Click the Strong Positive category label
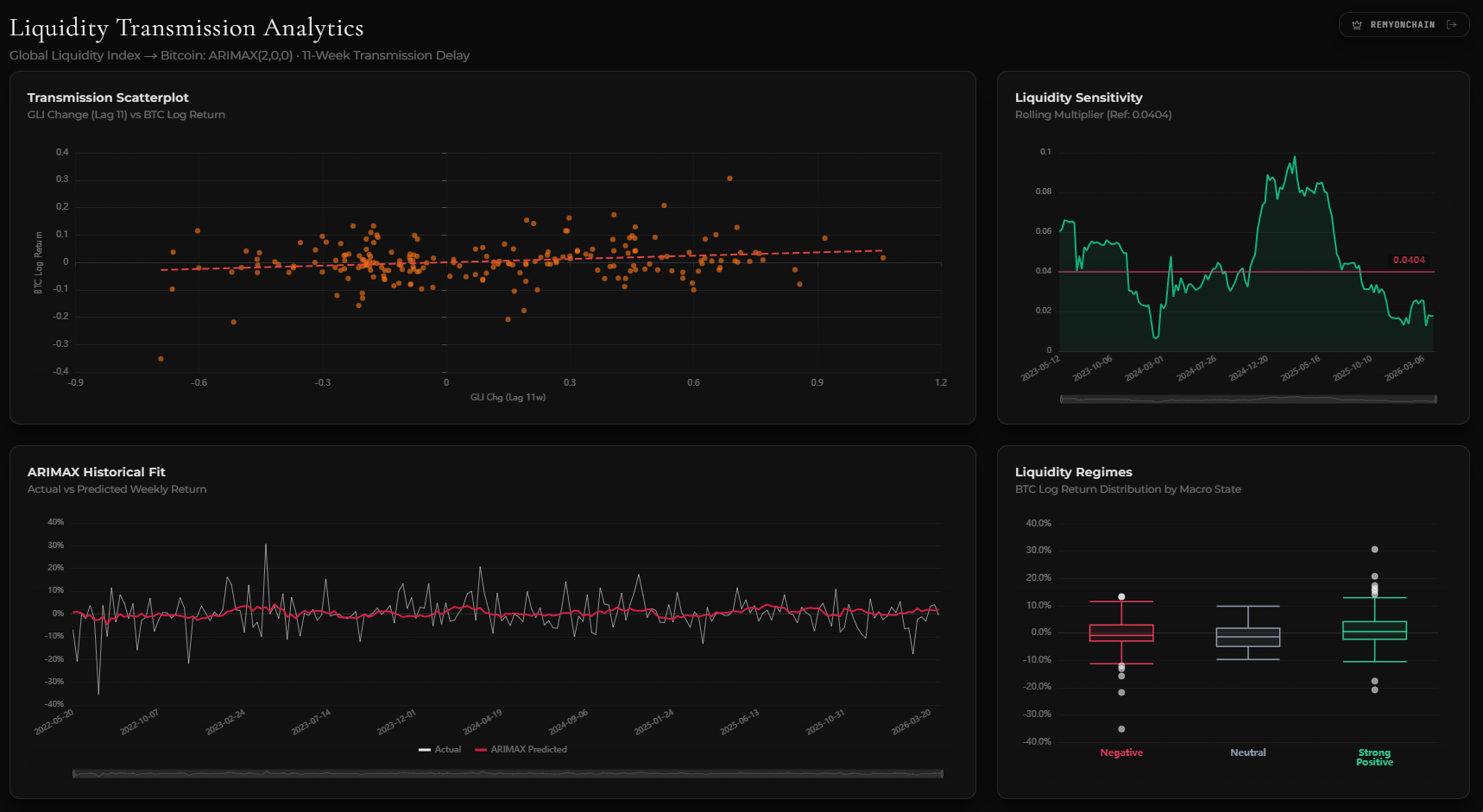Screen dimensions: 1483x812 pos(1374,757)
